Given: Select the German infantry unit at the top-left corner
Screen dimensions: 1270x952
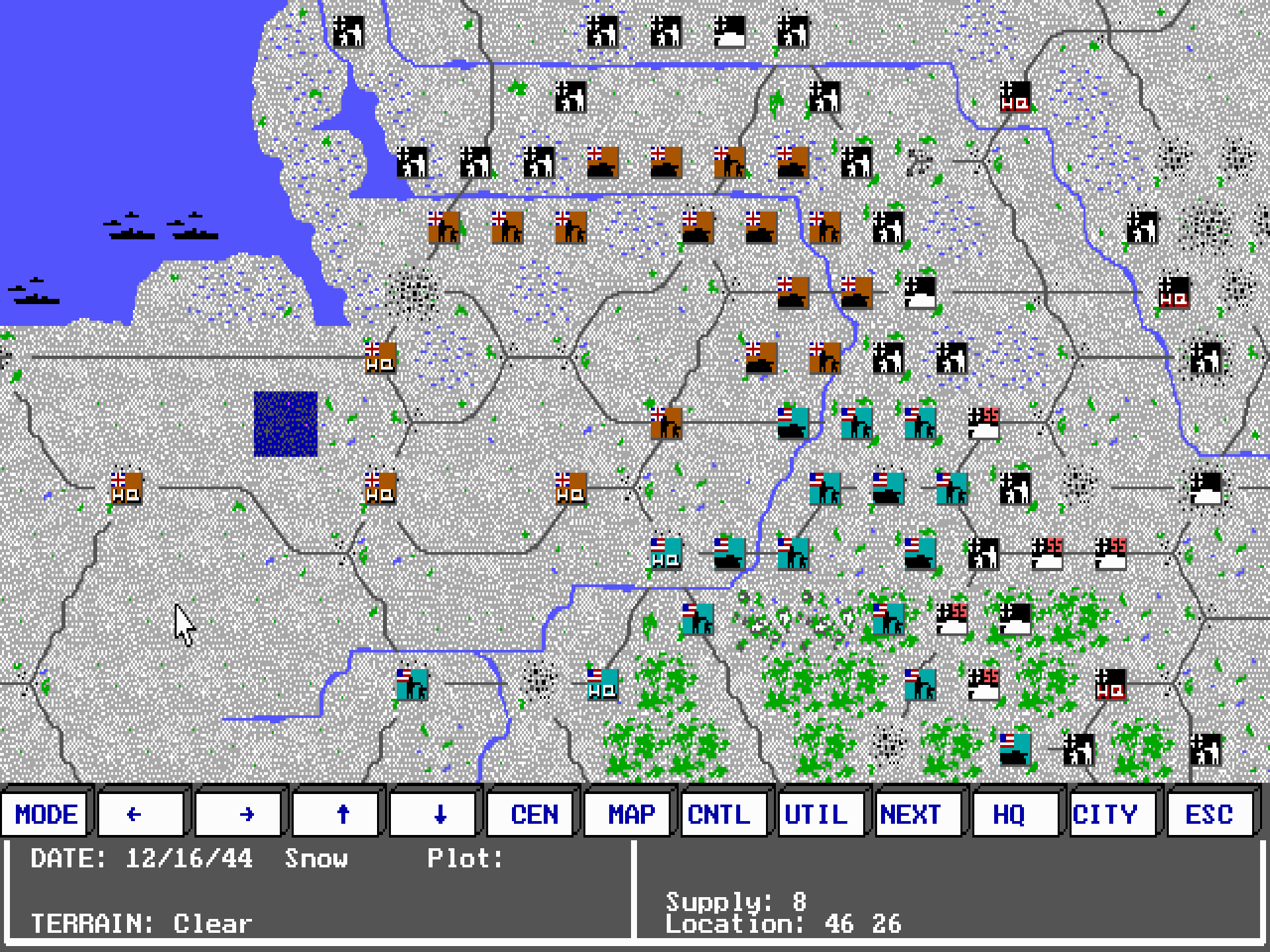Looking at the screenshot, I should point(349,32).
